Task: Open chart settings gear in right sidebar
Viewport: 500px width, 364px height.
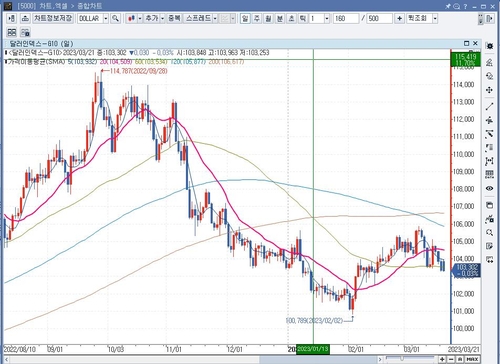Action: (489, 46)
